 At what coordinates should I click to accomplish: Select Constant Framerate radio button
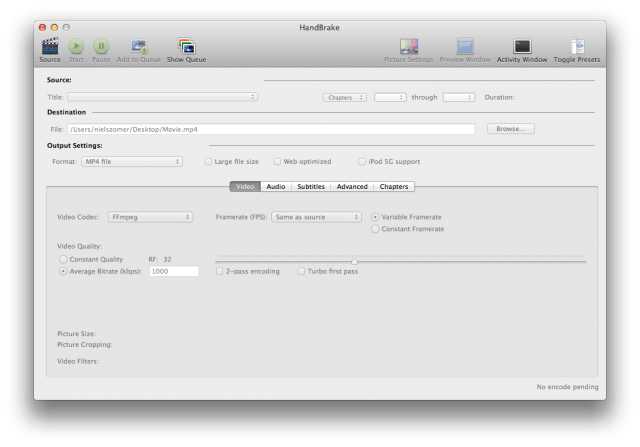click(x=375, y=229)
